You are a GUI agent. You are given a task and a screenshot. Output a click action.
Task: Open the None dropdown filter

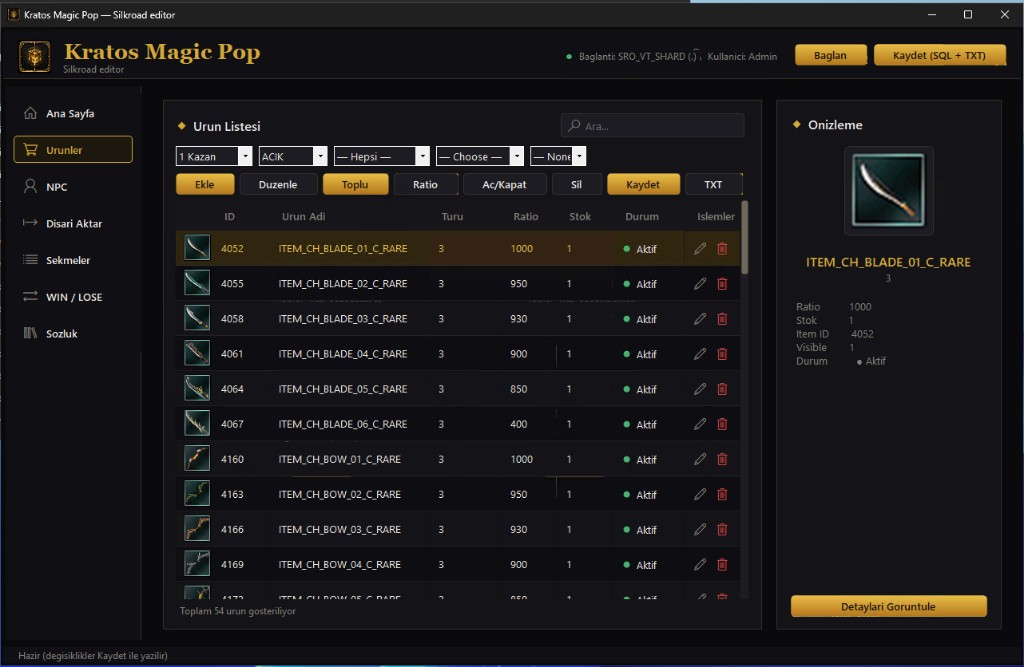[x=558, y=156]
